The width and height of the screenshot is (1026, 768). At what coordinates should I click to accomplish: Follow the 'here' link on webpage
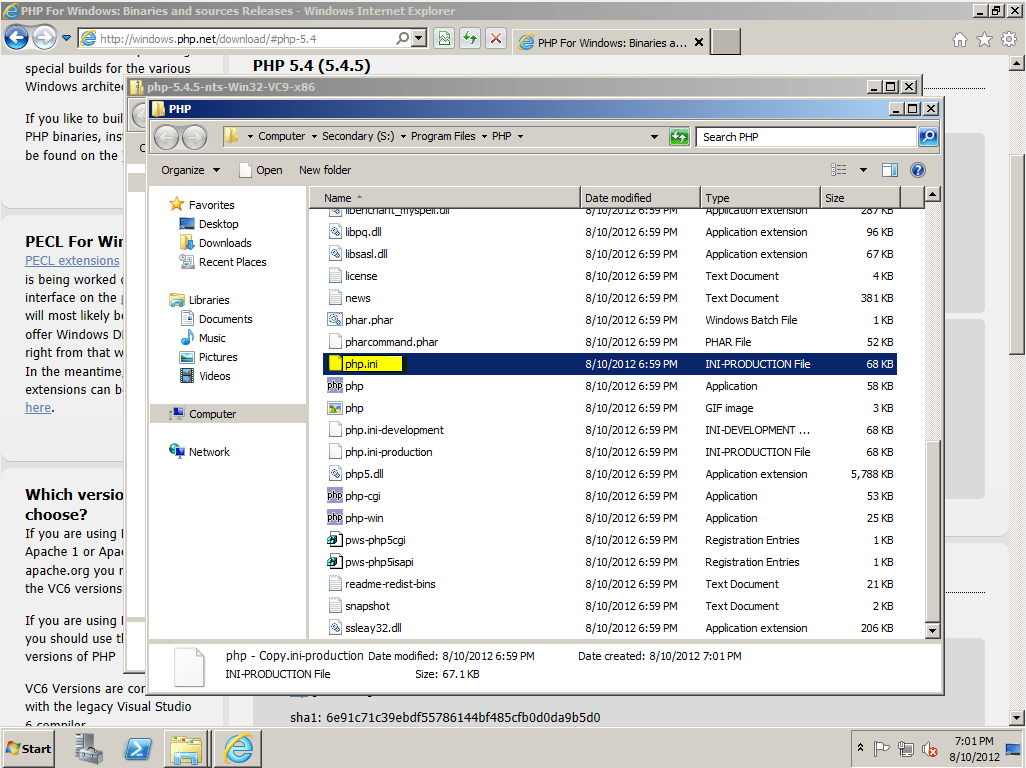38,408
